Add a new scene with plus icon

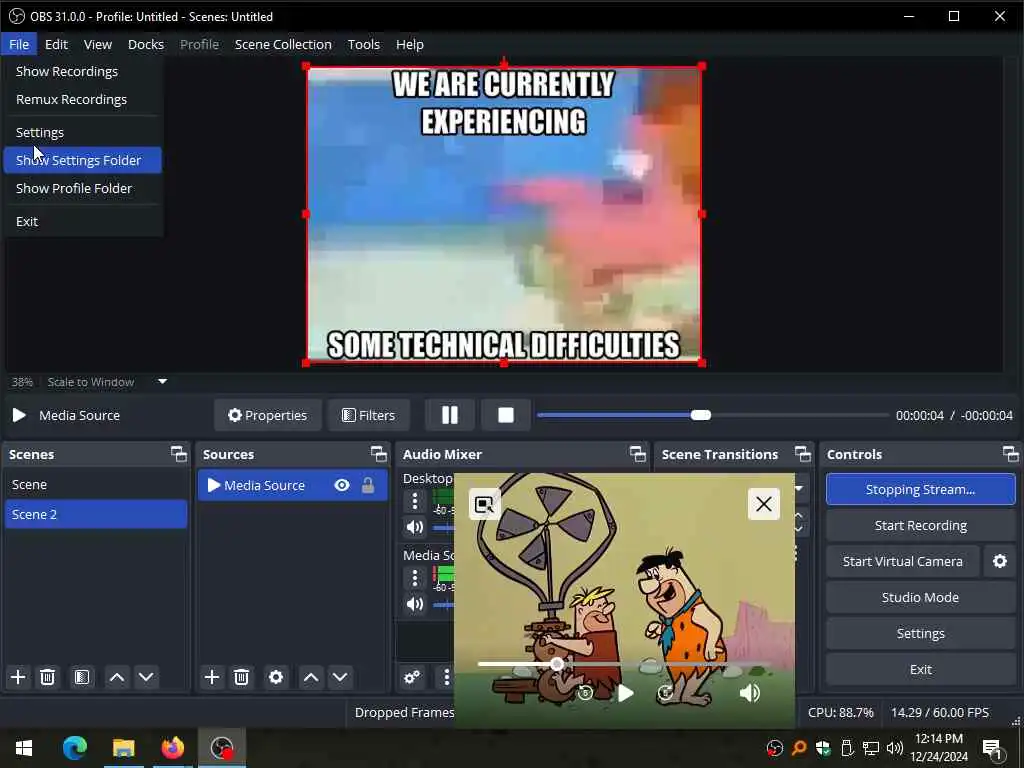pos(18,677)
